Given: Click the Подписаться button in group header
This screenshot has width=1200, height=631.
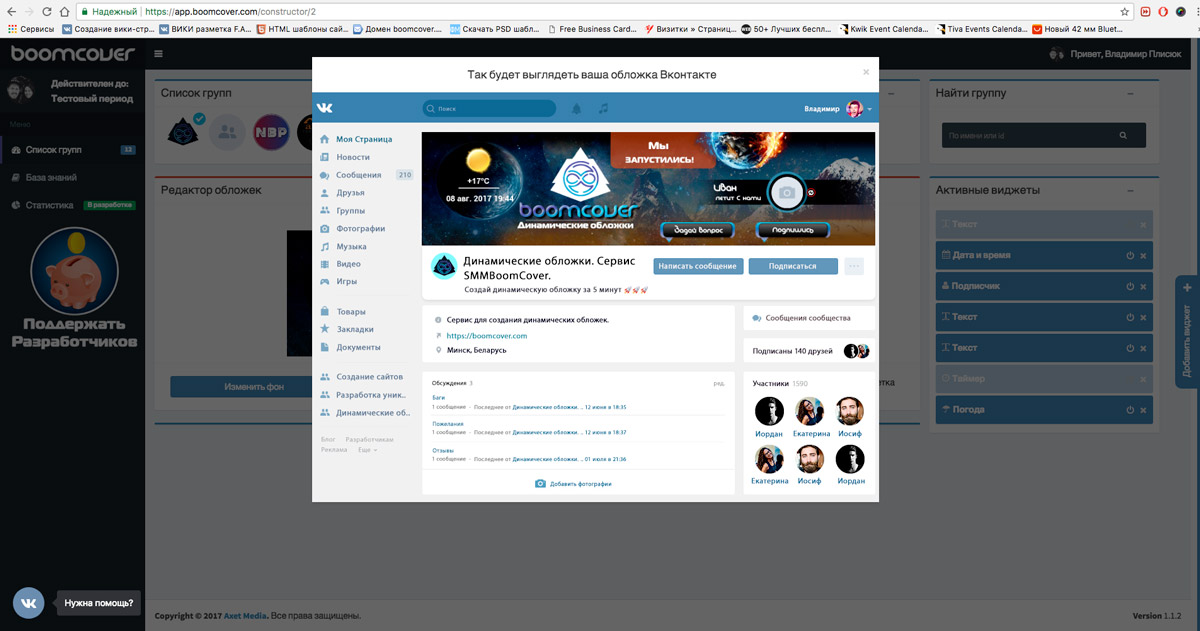Looking at the screenshot, I should [793, 266].
